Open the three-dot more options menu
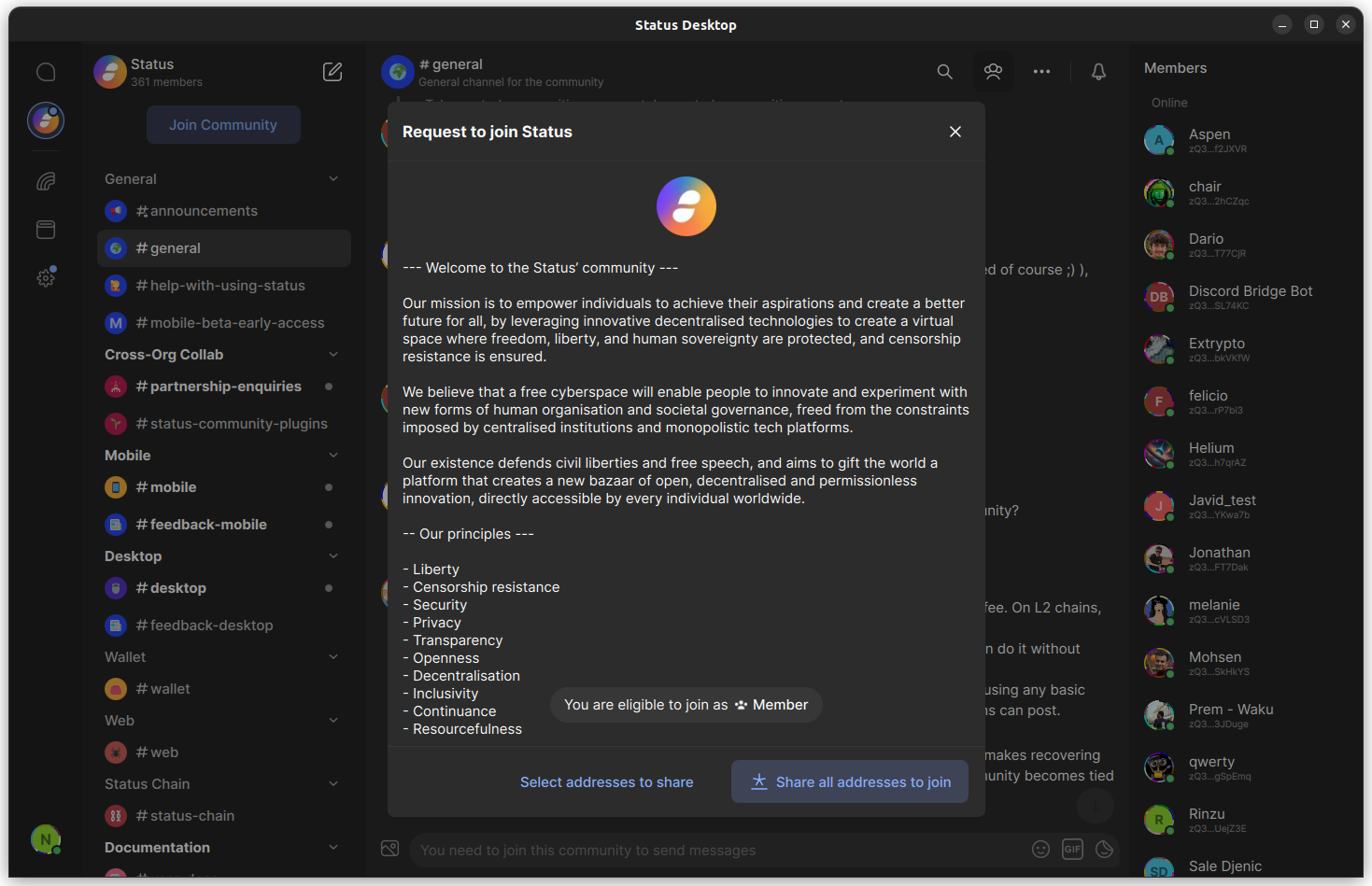 [x=1042, y=72]
